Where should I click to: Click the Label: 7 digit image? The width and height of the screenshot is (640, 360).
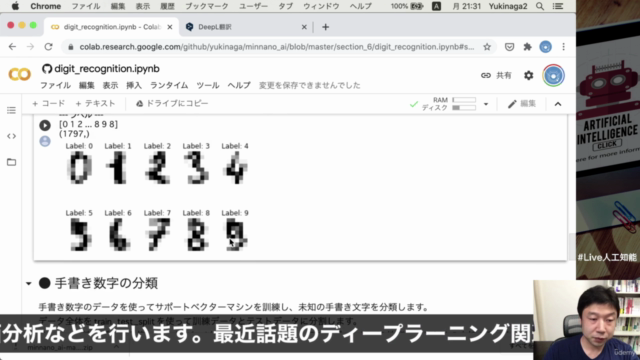pos(157,234)
